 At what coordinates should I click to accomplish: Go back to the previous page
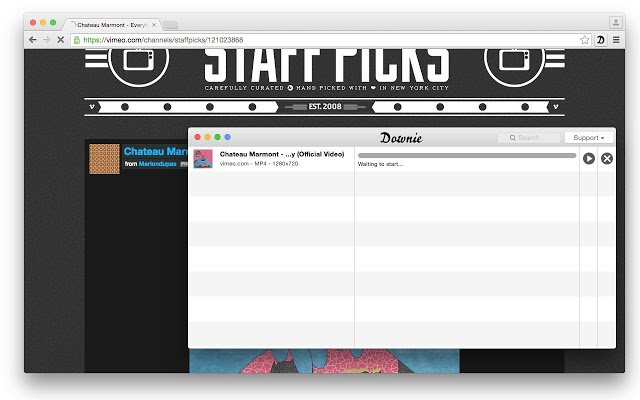click(33, 40)
